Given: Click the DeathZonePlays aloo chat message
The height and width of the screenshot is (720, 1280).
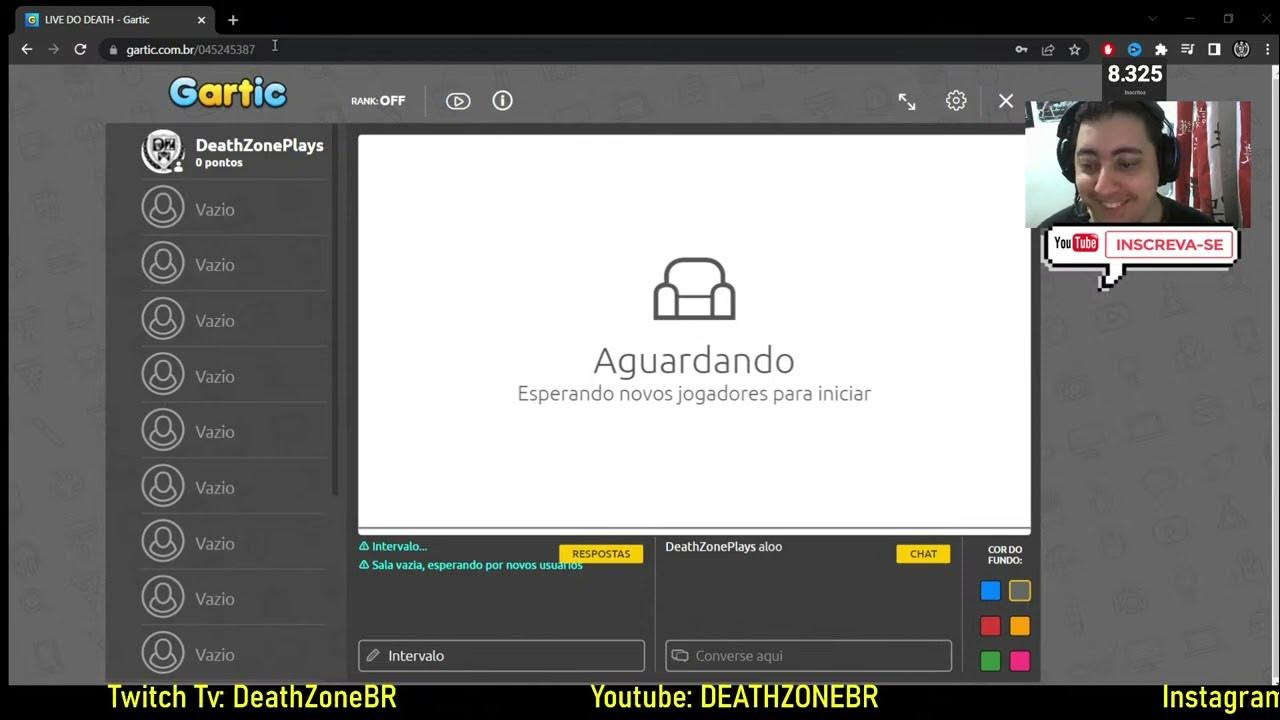Looking at the screenshot, I should coord(724,547).
